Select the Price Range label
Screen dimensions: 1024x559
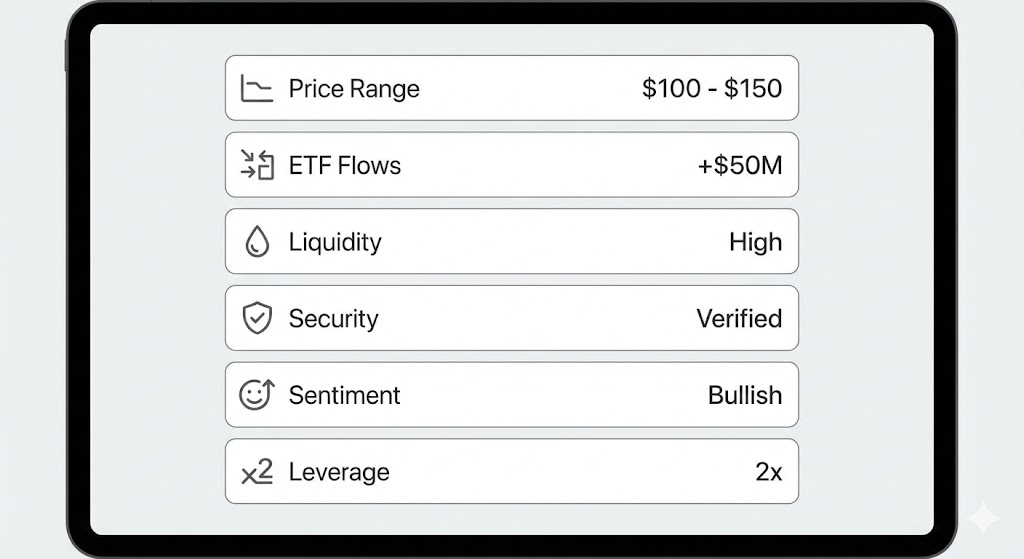click(354, 89)
